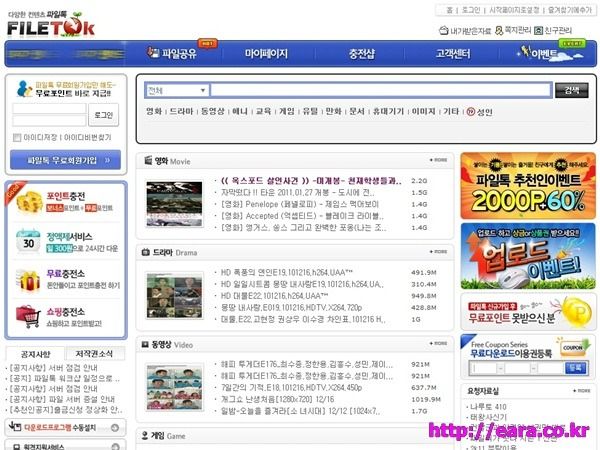Click the 검색 search button
This screenshot has width=600, height=450.
(x=572, y=90)
